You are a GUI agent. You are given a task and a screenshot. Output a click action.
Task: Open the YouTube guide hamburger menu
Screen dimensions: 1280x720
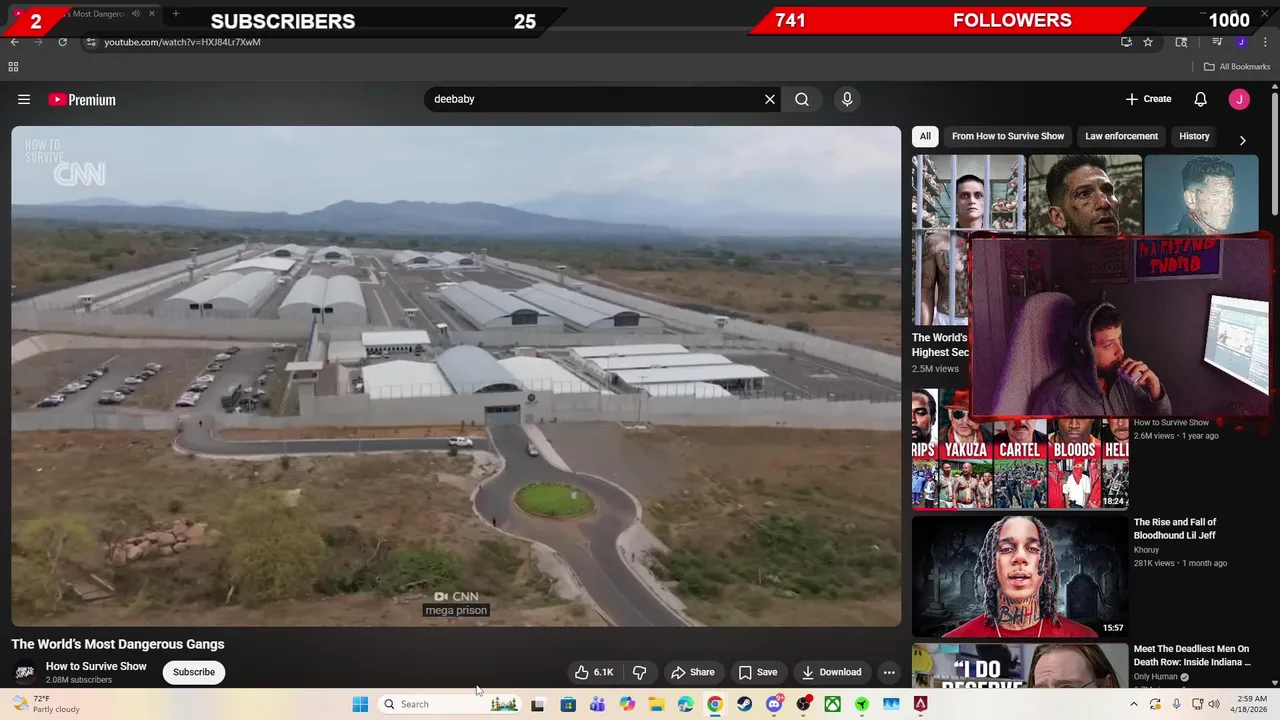click(24, 99)
